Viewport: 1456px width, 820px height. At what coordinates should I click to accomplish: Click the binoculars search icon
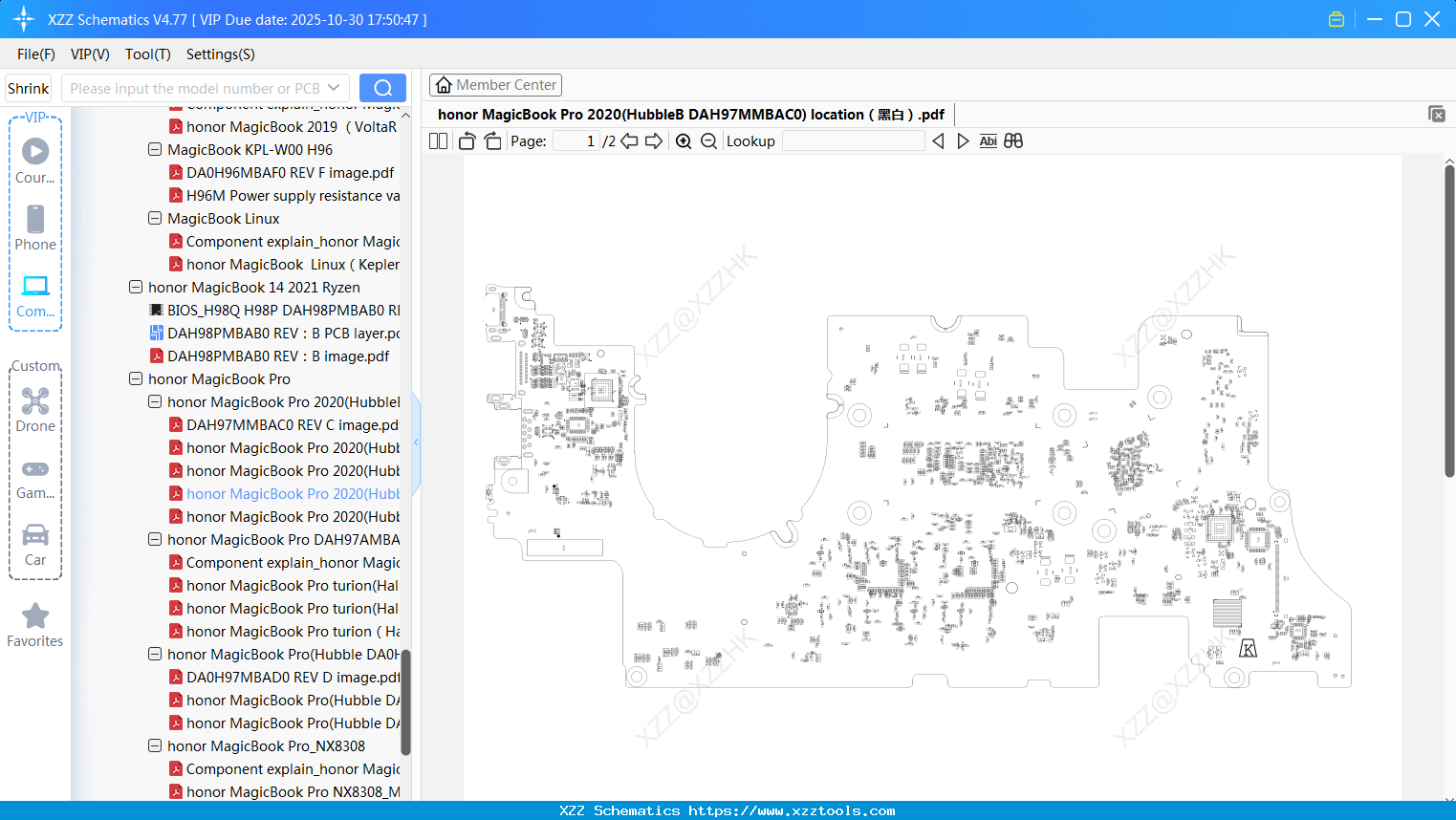click(1013, 141)
